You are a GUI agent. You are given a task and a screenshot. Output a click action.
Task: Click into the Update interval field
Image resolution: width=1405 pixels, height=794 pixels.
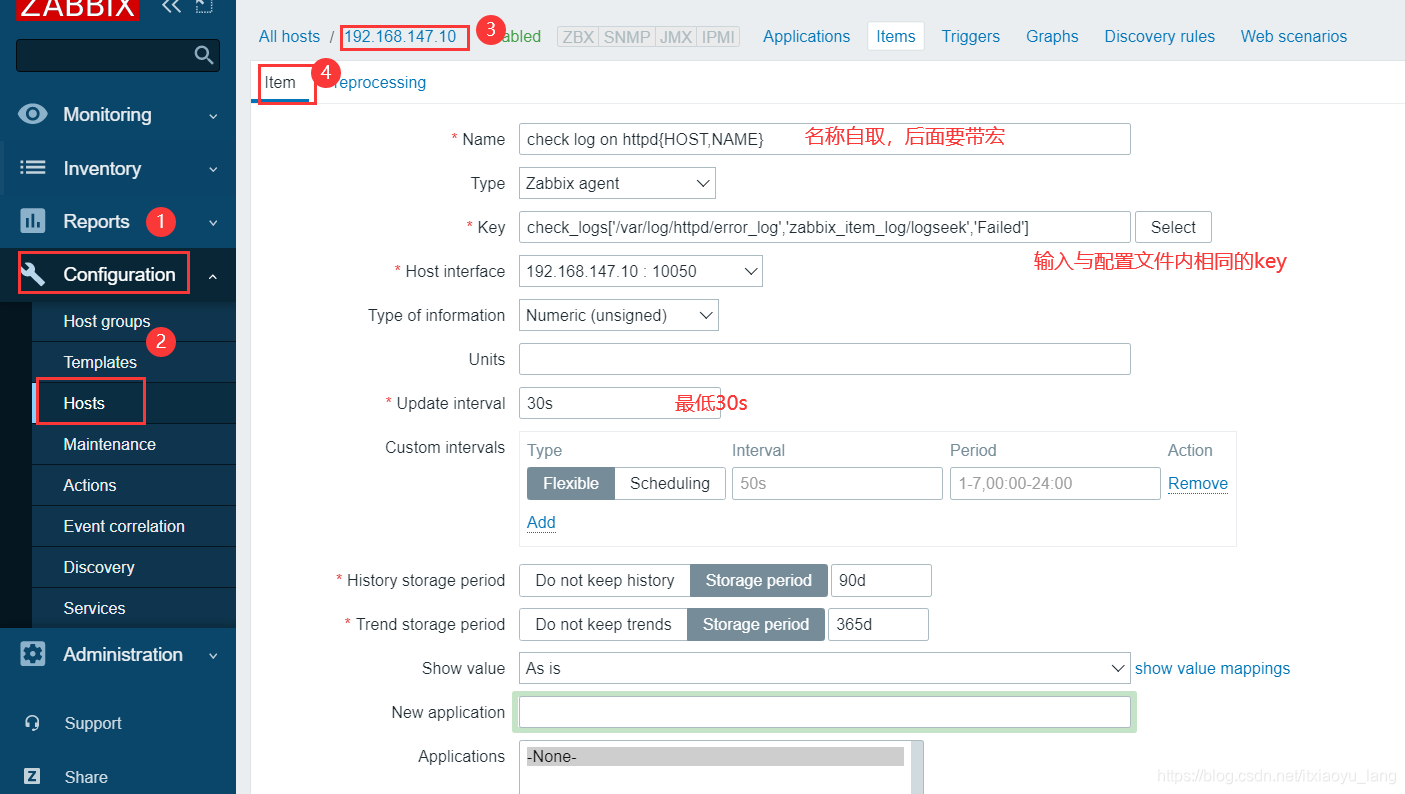pos(619,403)
